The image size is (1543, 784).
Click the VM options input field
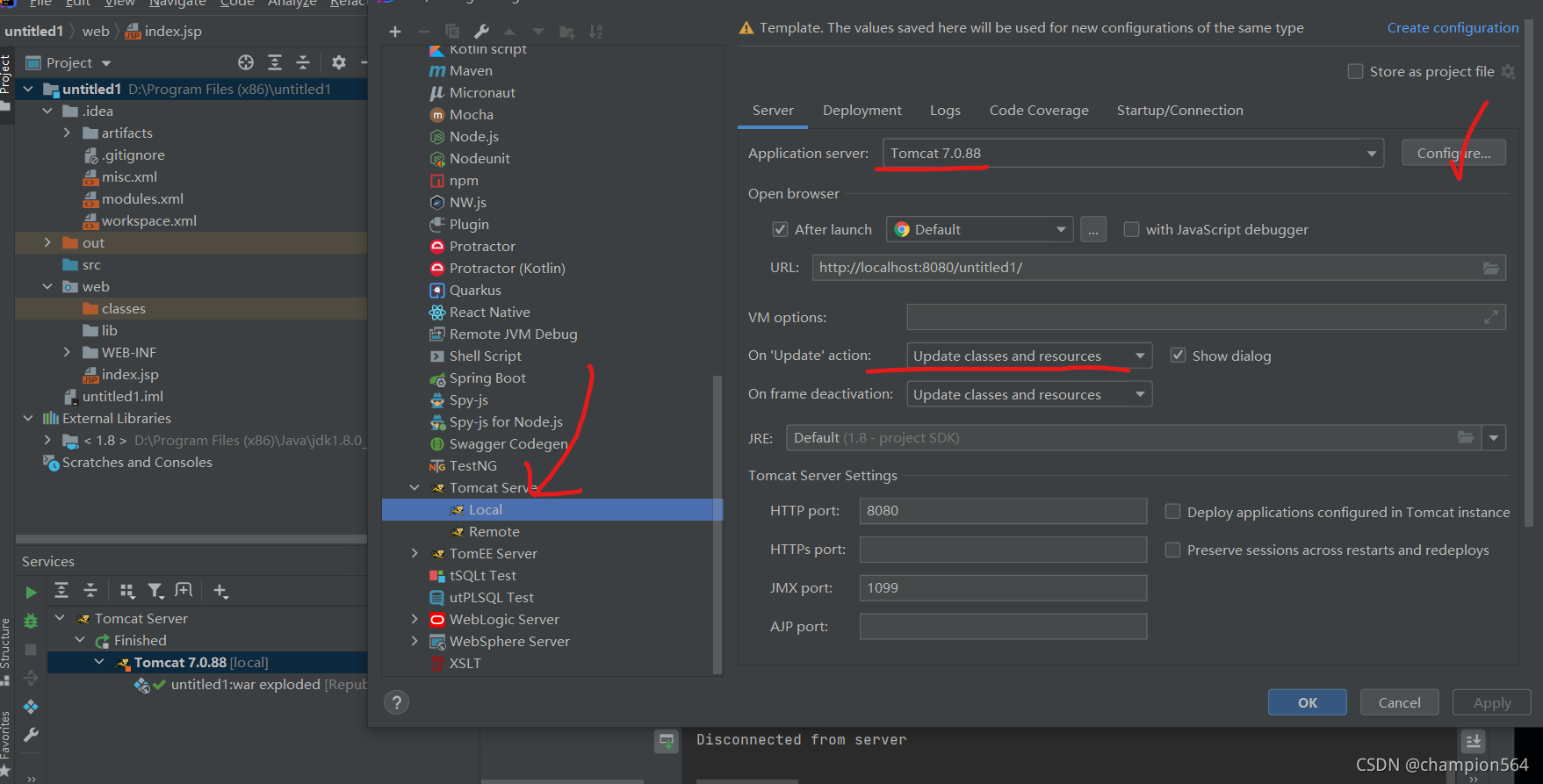[x=1206, y=318]
